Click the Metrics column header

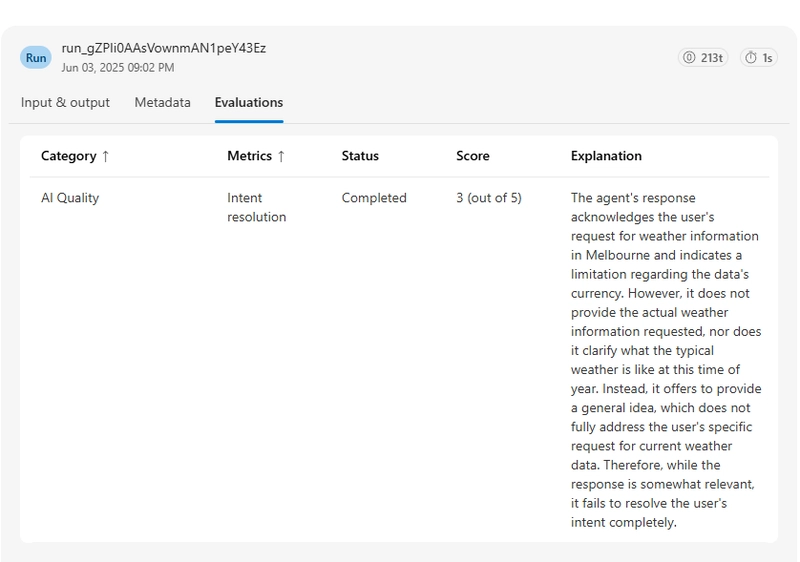pos(249,156)
